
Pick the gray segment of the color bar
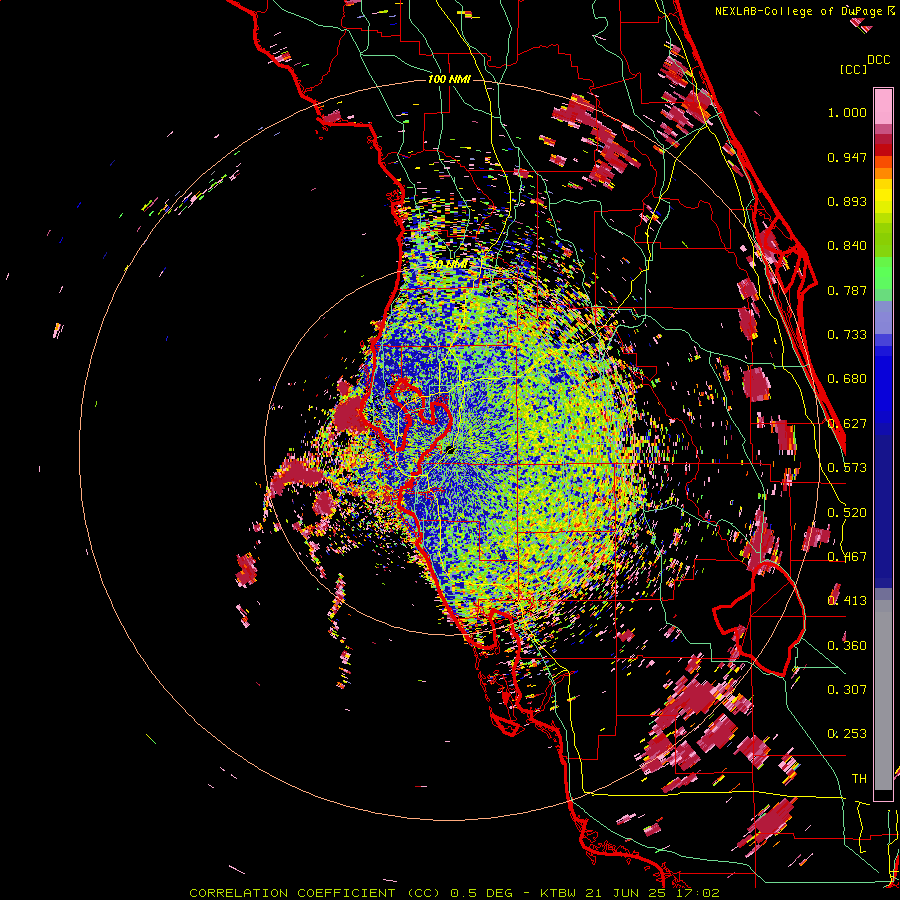[883, 695]
